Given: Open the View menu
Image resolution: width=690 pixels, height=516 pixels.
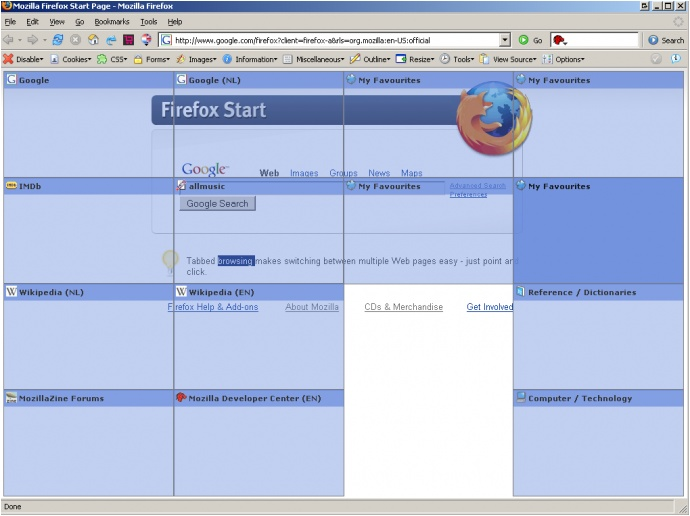Looking at the screenshot, I should 57,22.
